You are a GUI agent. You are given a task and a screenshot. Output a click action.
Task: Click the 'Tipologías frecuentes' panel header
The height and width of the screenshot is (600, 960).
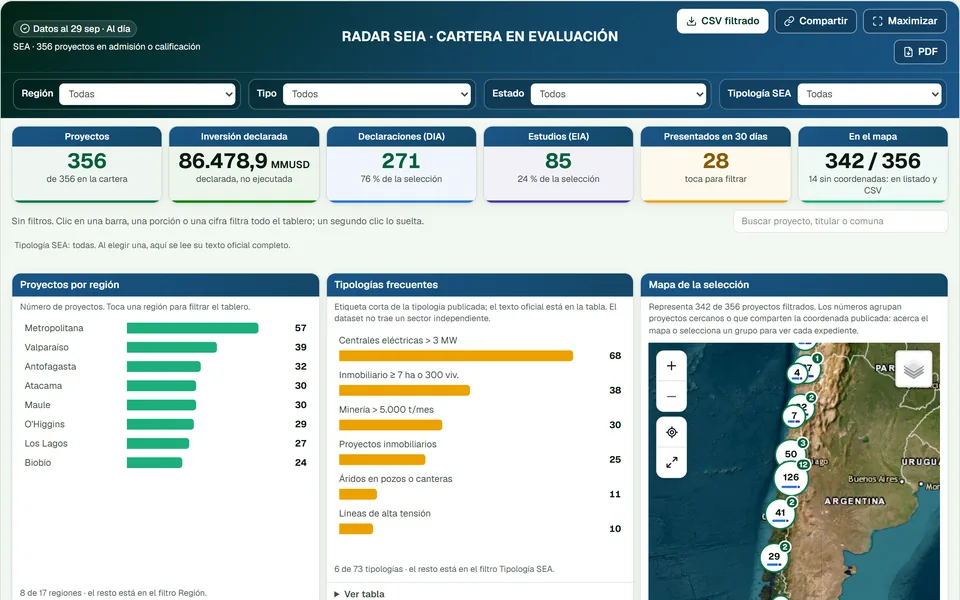tap(479, 285)
